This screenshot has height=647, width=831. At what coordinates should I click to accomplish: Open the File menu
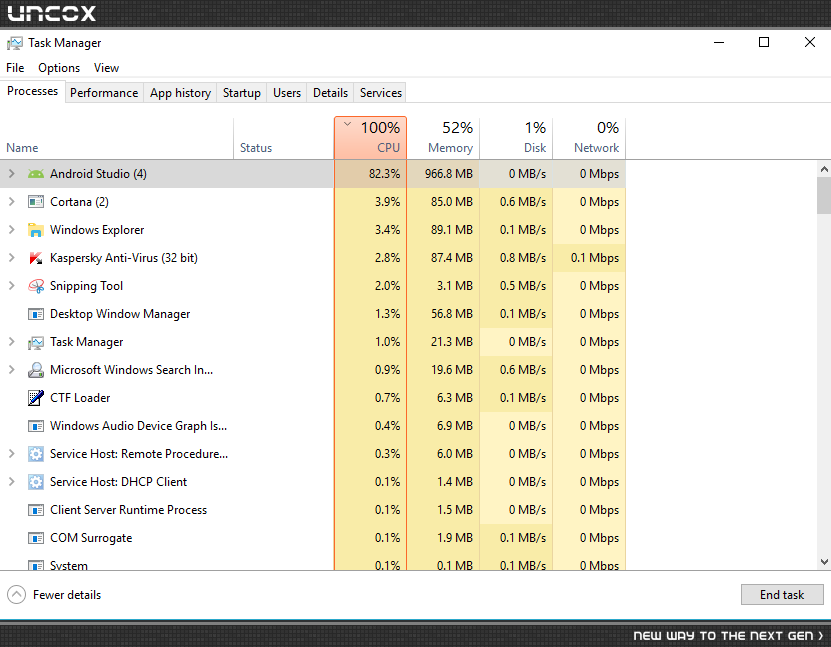(x=15, y=68)
